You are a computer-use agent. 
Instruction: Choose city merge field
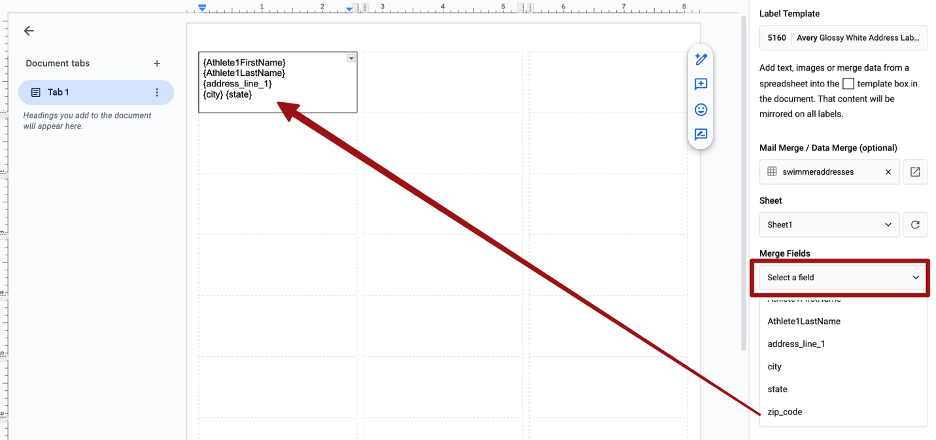[776, 366]
